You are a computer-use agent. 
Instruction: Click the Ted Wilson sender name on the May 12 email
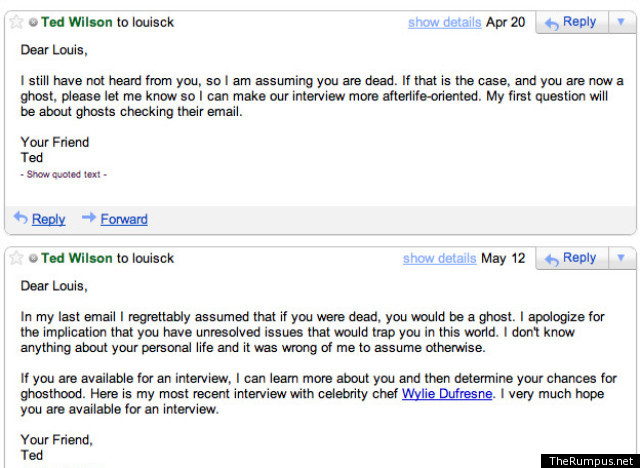point(77,258)
